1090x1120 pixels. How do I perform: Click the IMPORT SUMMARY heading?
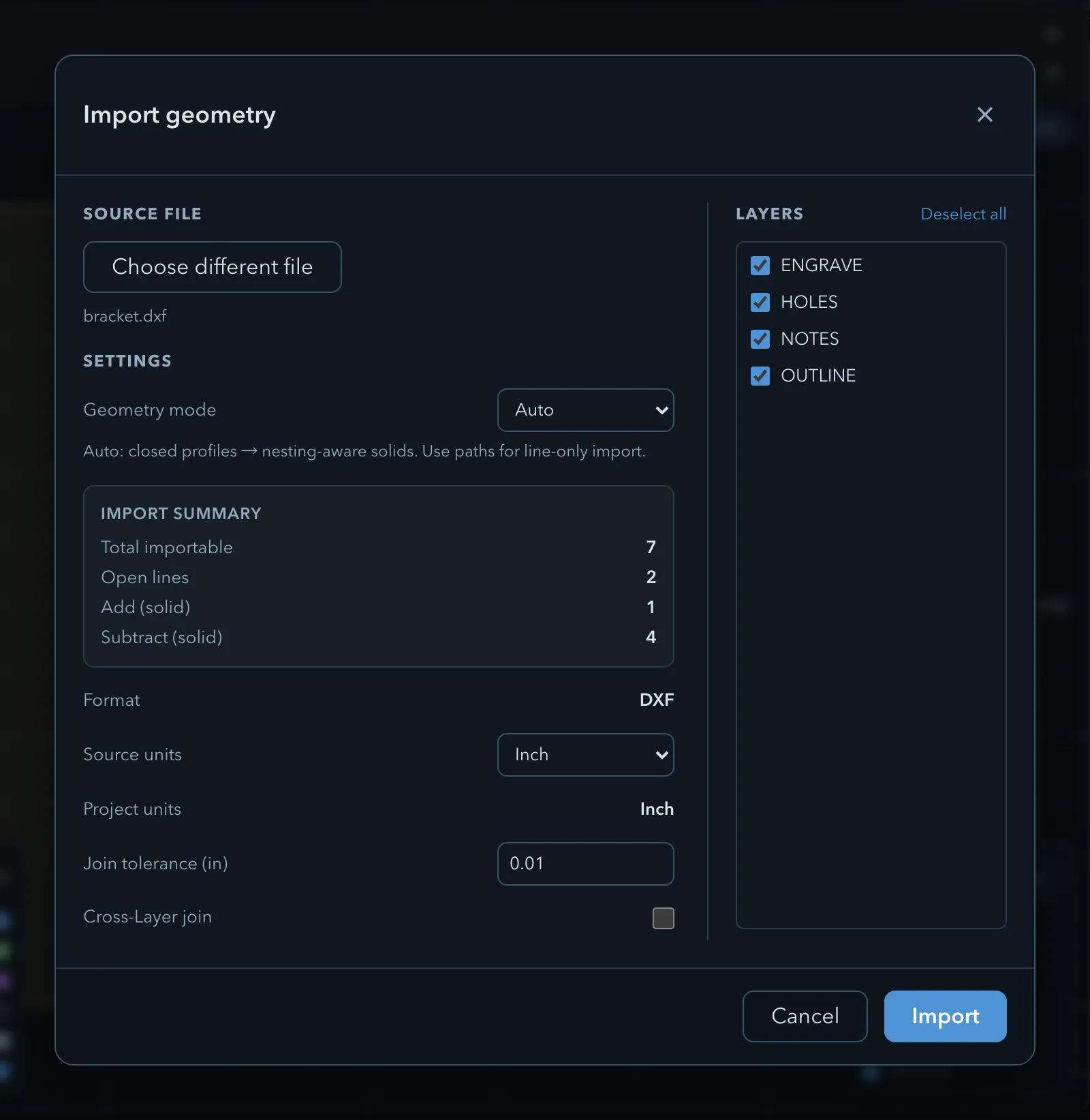tap(181, 514)
